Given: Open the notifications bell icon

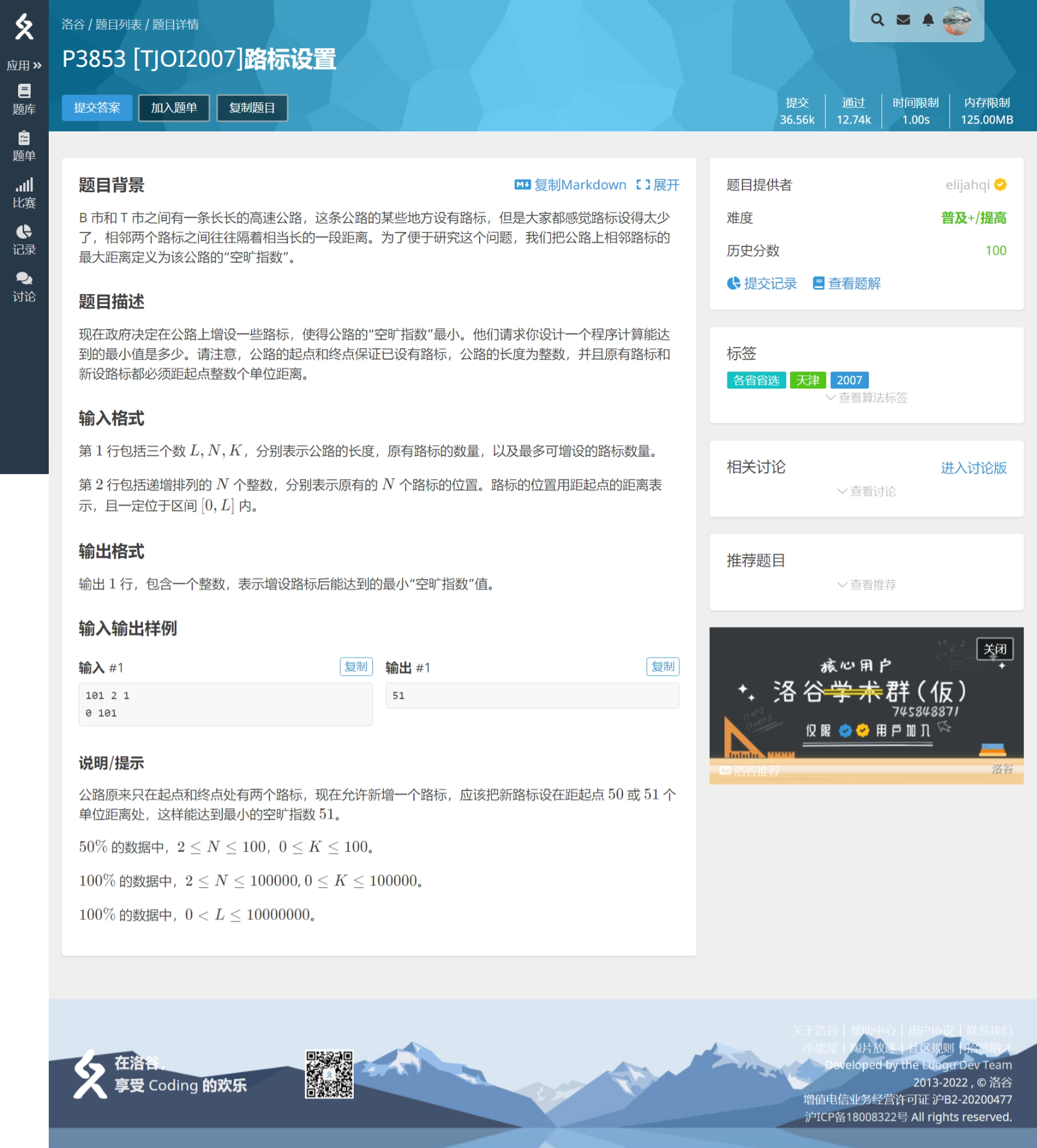Looking at the screenshot, I should (928, 20).
